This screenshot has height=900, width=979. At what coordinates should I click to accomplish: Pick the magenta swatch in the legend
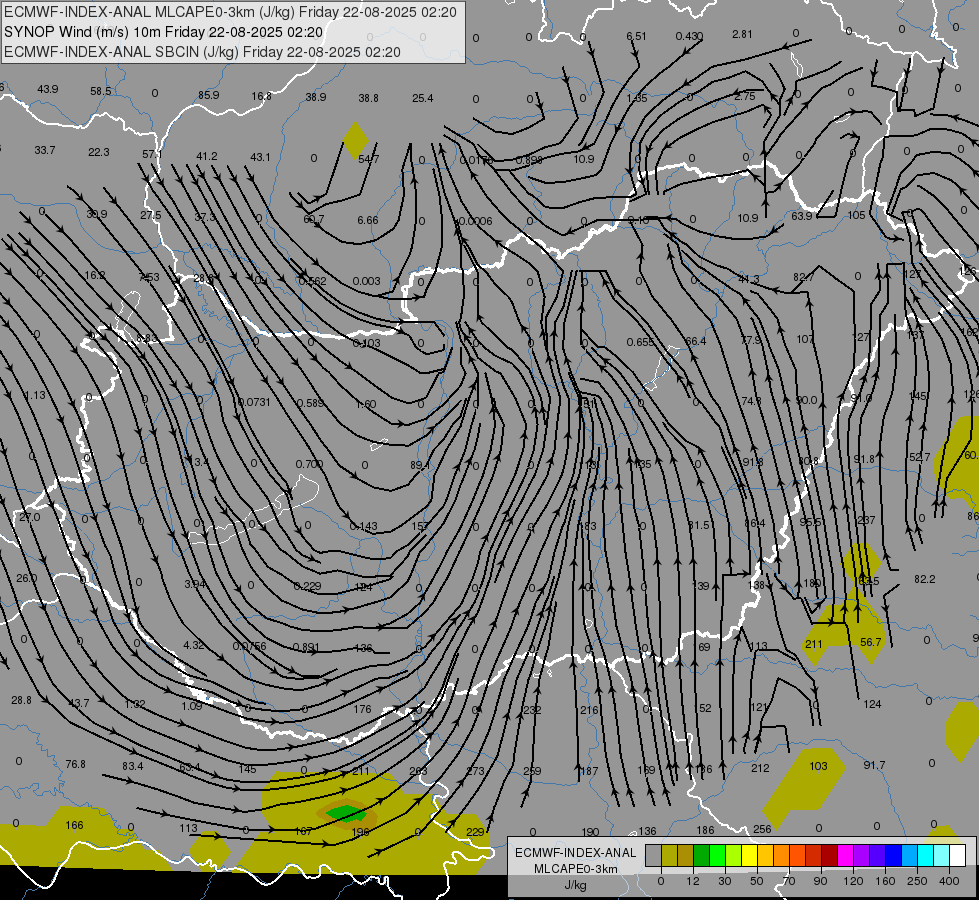(x=845, y=855)
